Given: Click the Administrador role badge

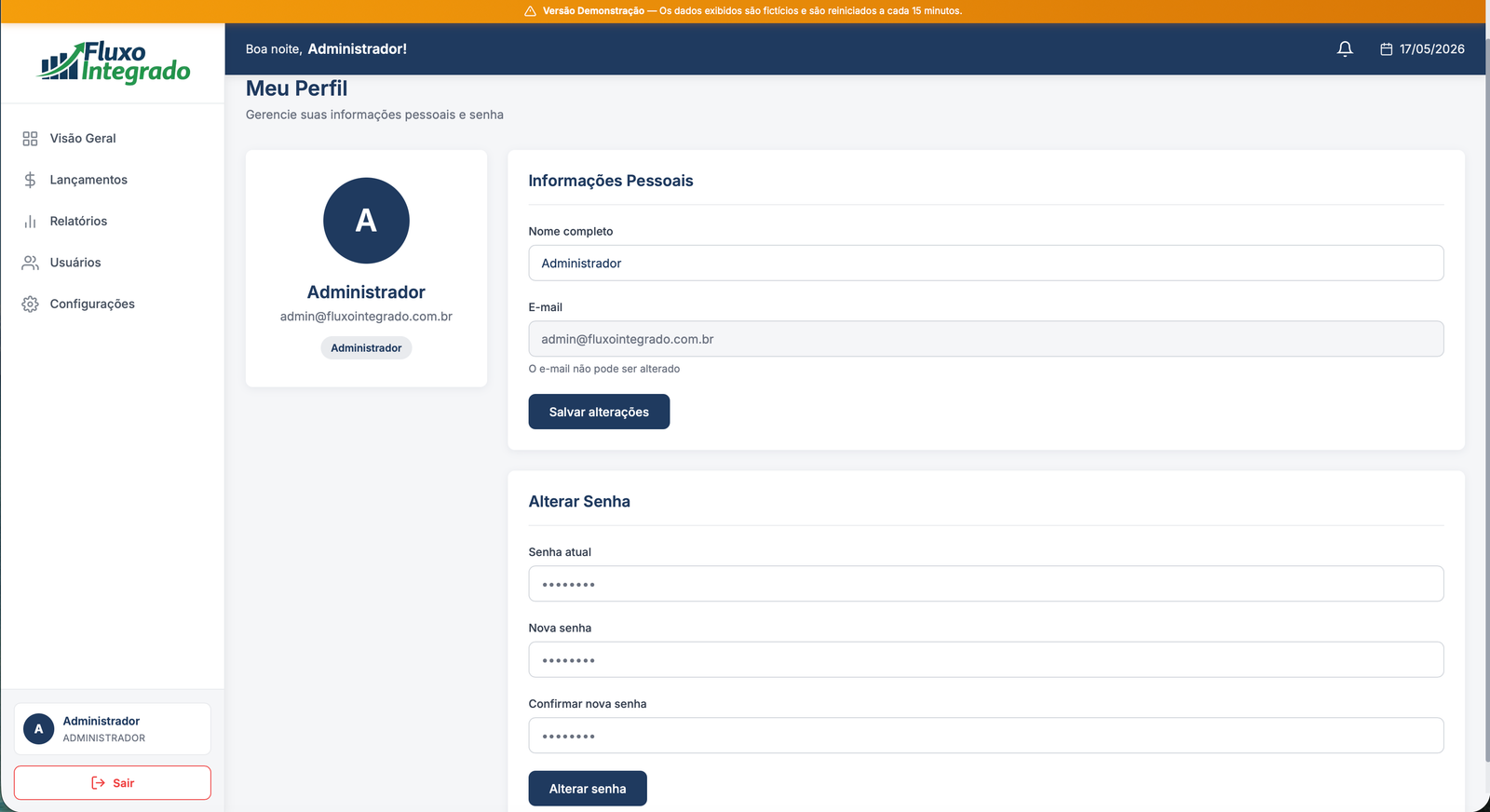Looking at the screenshot, I should 366,348.
